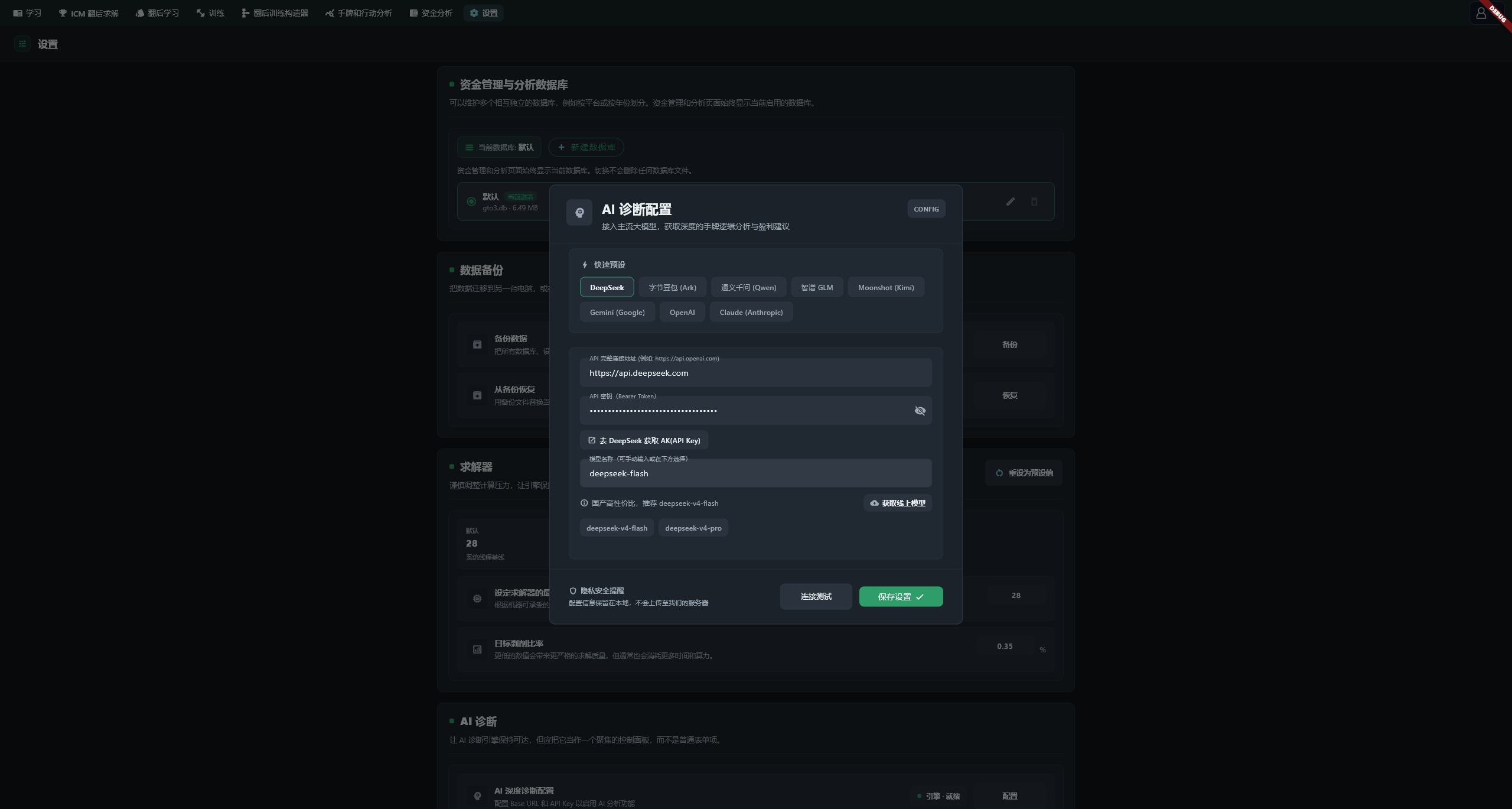Click the AI head icon in dialog header
Screen dimensions: 1512x809
pos(579,212)
